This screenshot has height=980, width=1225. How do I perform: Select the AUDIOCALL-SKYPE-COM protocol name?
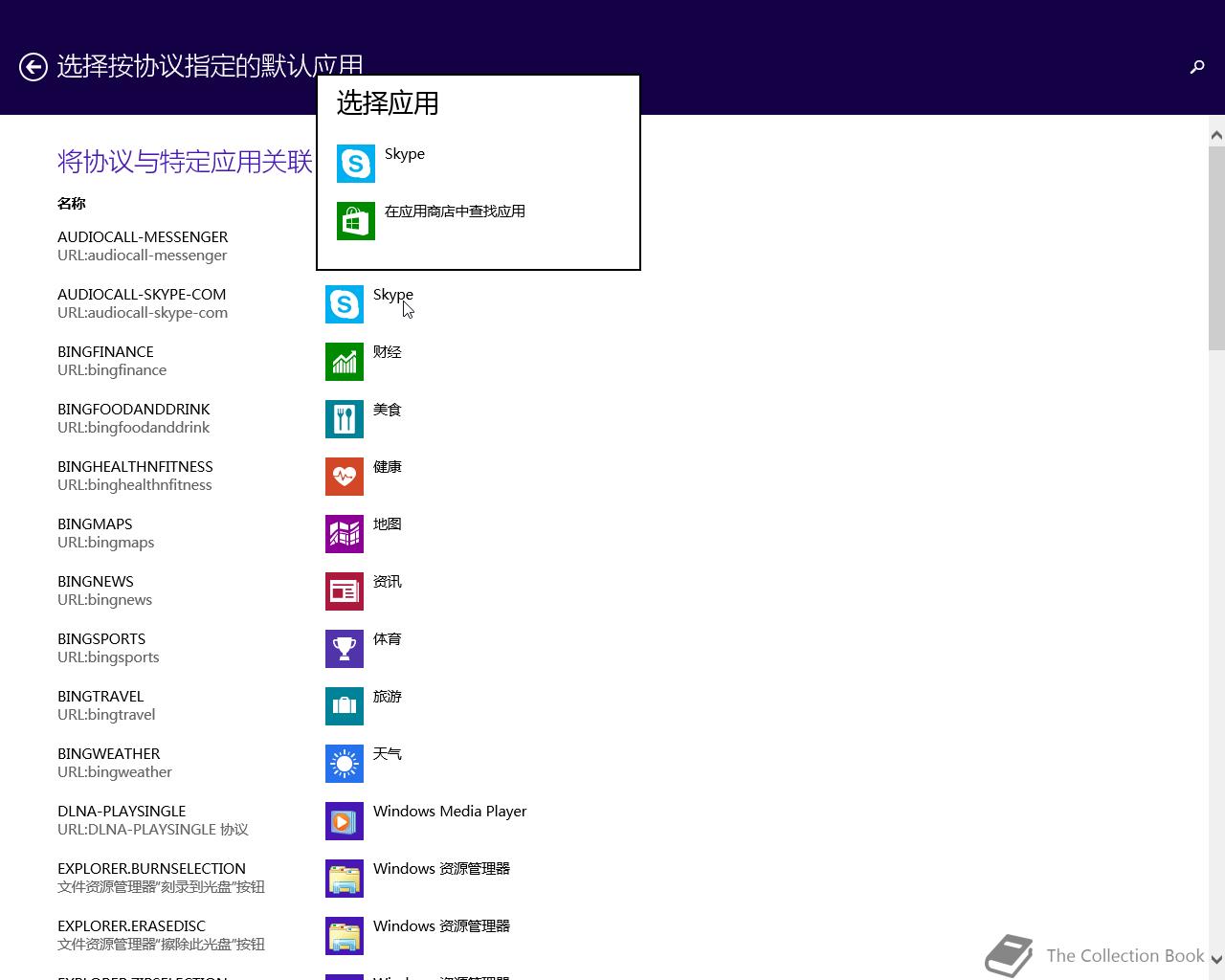click(x=142, y=295)
